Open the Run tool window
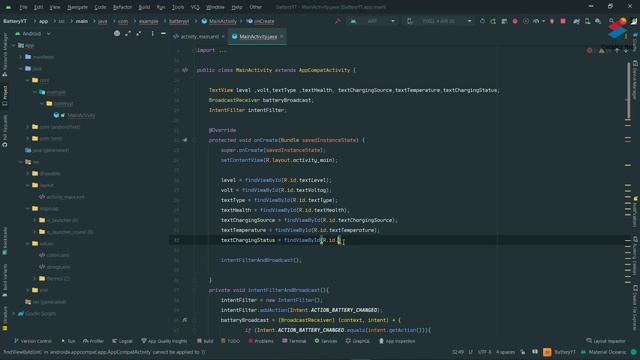The image size is (640, 360). click(x=68, y=341)
